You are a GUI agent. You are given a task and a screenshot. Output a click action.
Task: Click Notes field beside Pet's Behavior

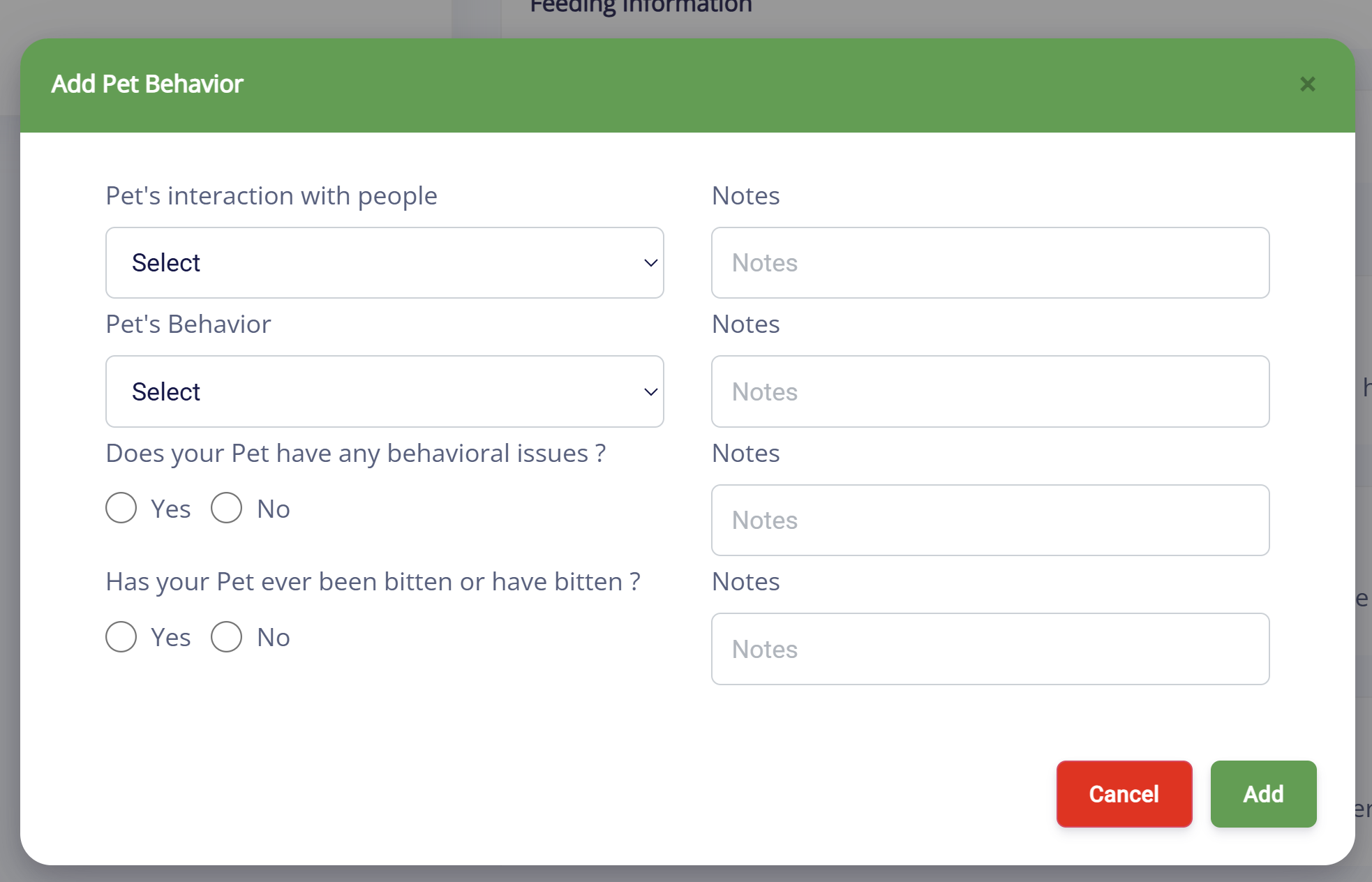point(990,391)
